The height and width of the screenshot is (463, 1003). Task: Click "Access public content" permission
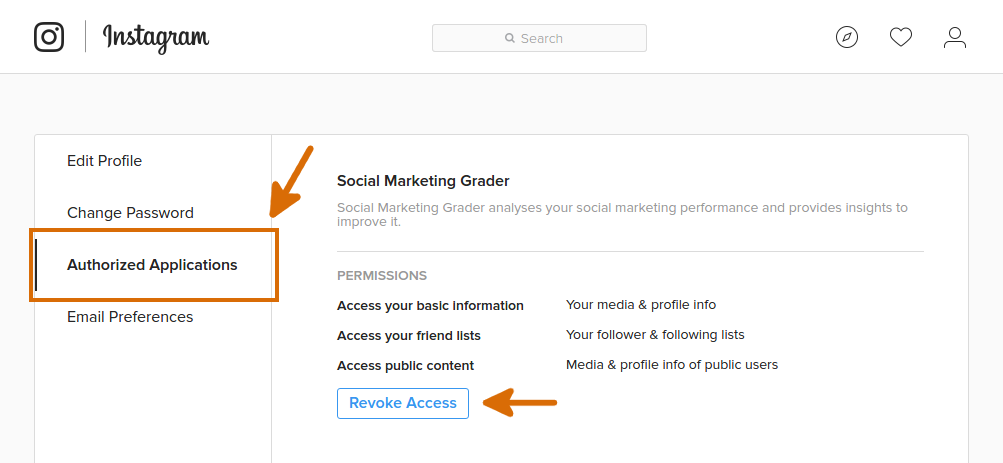point(405,365)
